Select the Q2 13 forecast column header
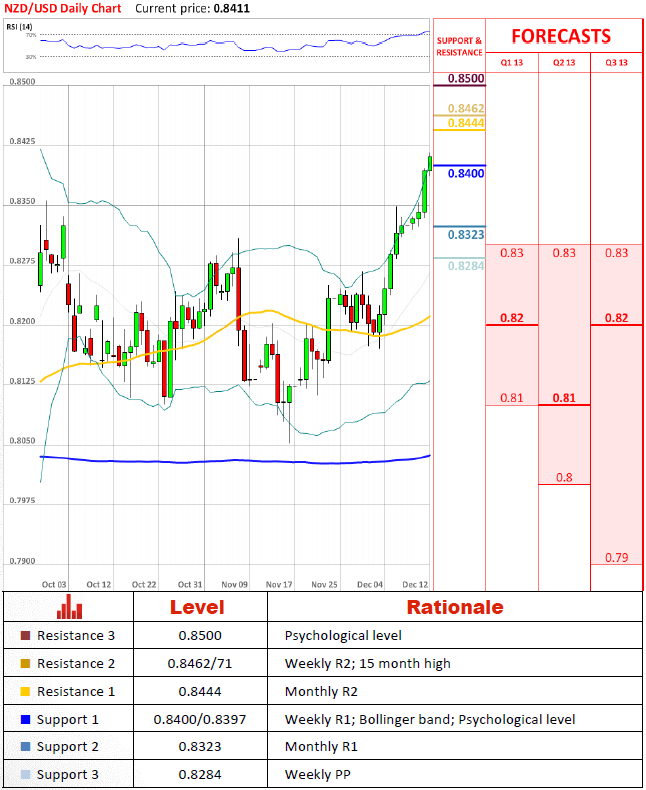Screen dimensions: 646x790 (564, 62)
